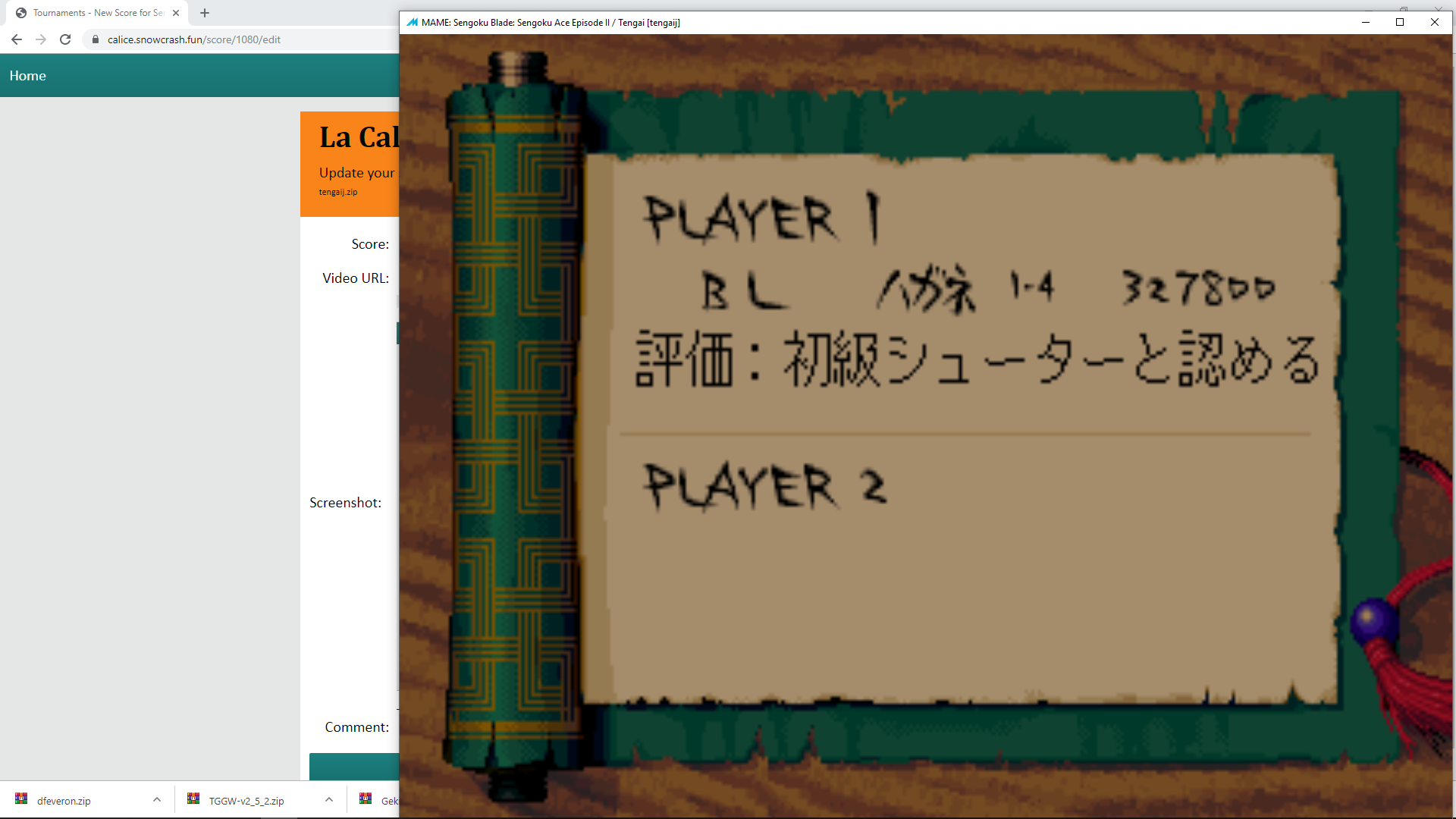The image size is (1456, 819).
Task: Click the dfeveron.zip archive icon
Action: (x=21, y=799)
